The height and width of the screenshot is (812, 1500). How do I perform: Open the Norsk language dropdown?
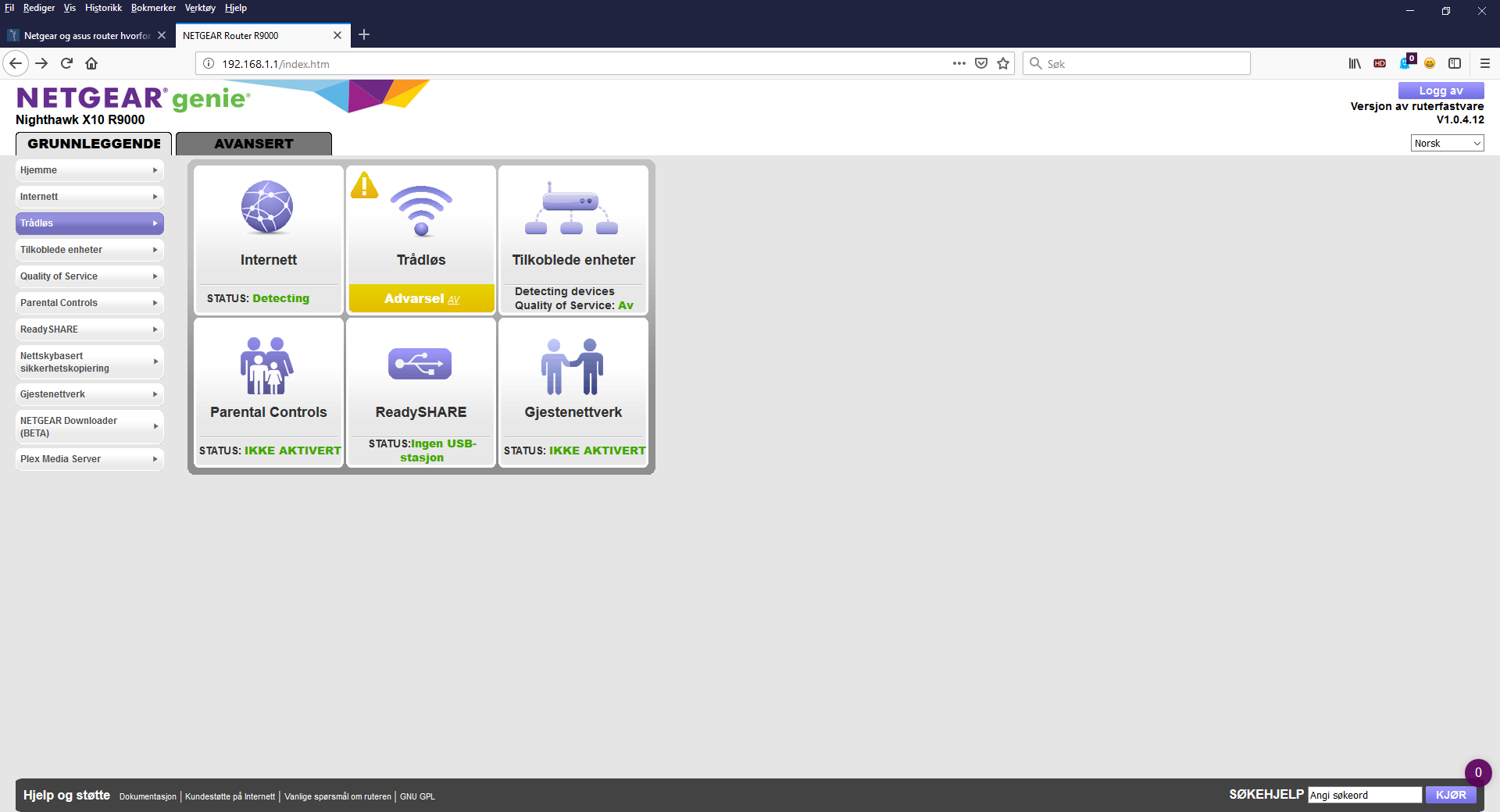click(1448, 143)
